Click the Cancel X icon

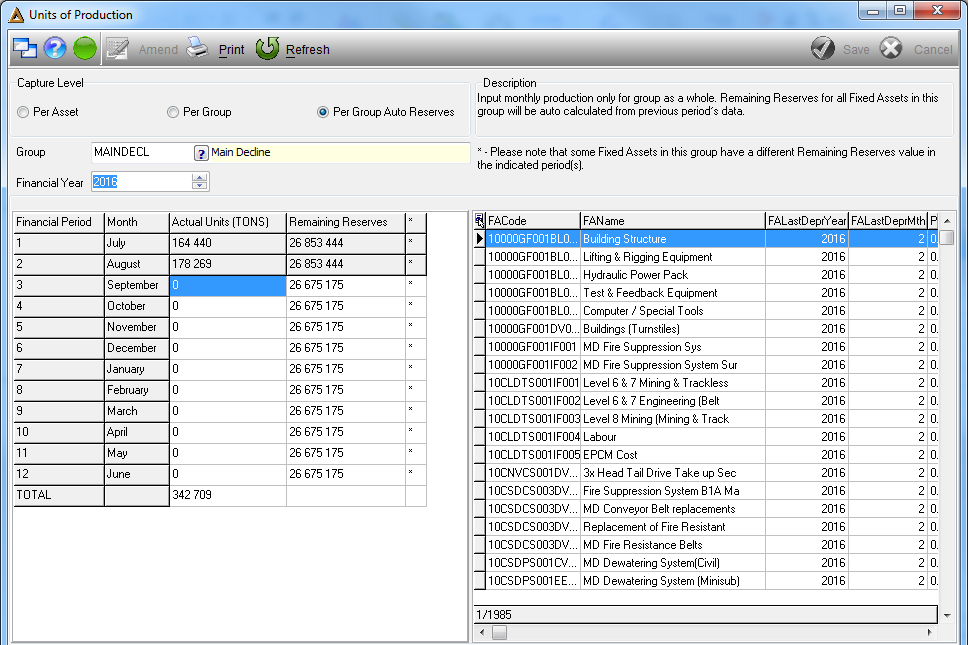click(x=891, y=48)
